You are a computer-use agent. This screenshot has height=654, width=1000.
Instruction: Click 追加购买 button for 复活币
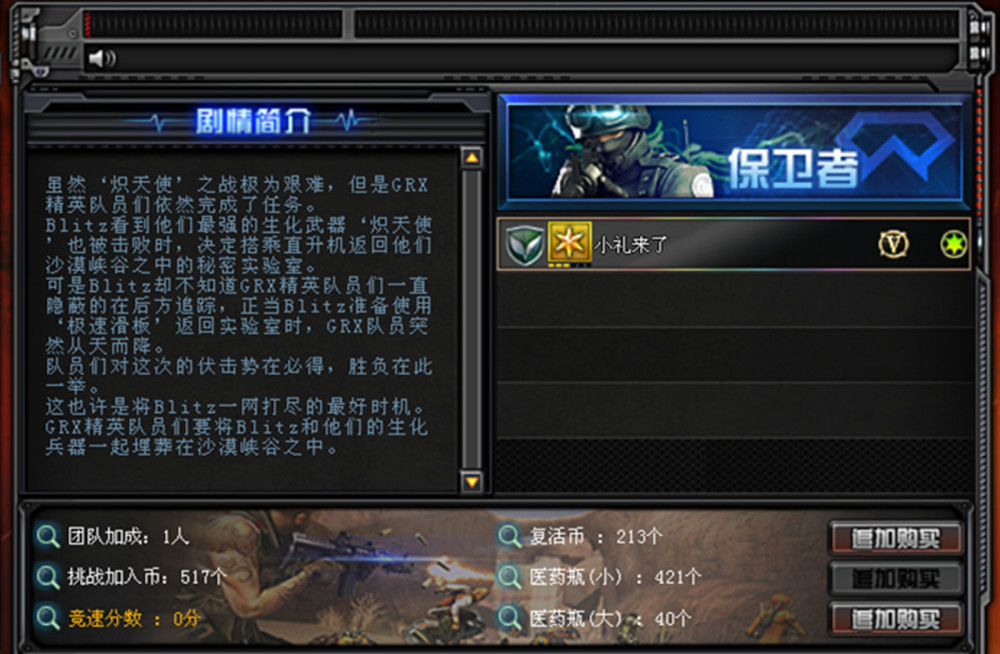(x=895, y=539)
